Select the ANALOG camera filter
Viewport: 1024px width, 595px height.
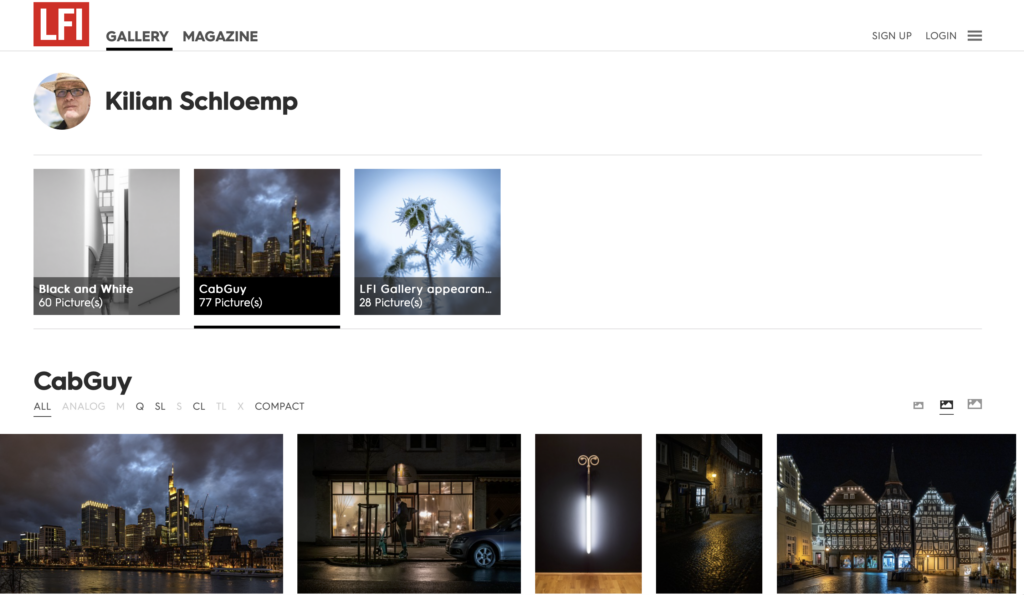tap(84, 406)
